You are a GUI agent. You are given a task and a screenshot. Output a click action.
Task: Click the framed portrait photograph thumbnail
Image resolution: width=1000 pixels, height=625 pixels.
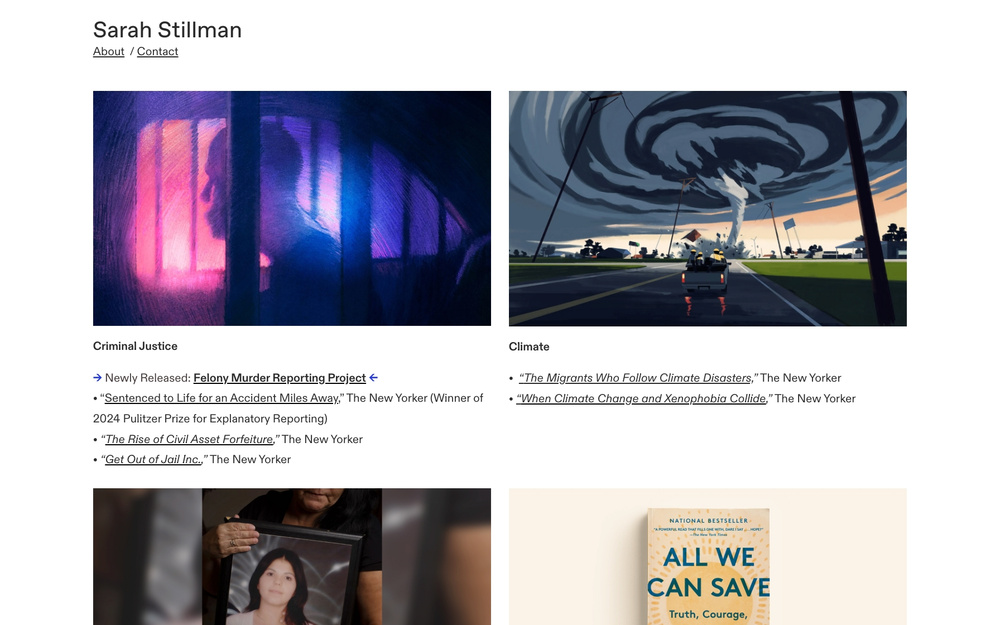pyautogui.click(x=292, y=557)
